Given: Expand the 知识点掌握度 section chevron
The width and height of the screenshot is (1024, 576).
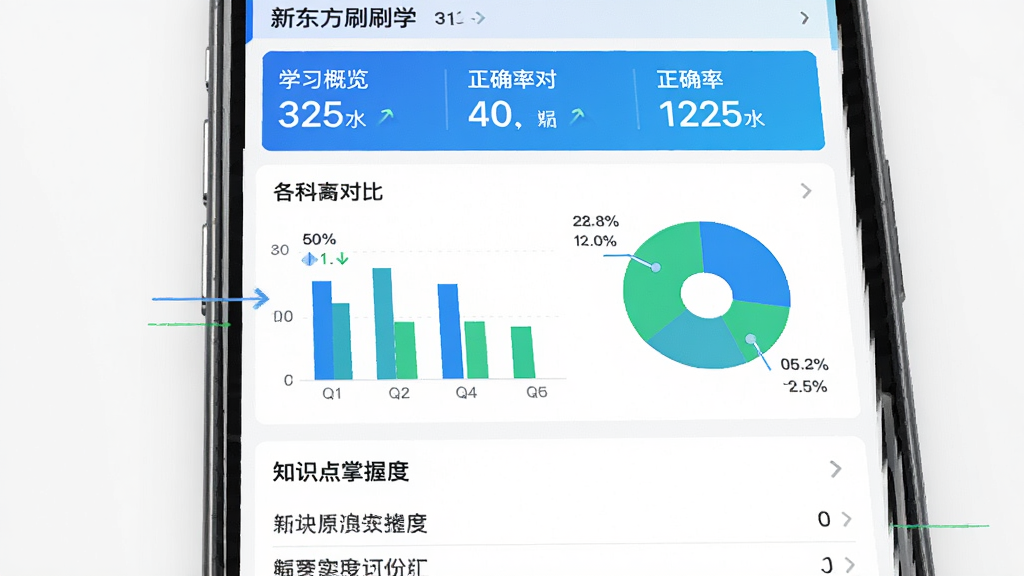Looking at the screenshot, I should point(835,469).
